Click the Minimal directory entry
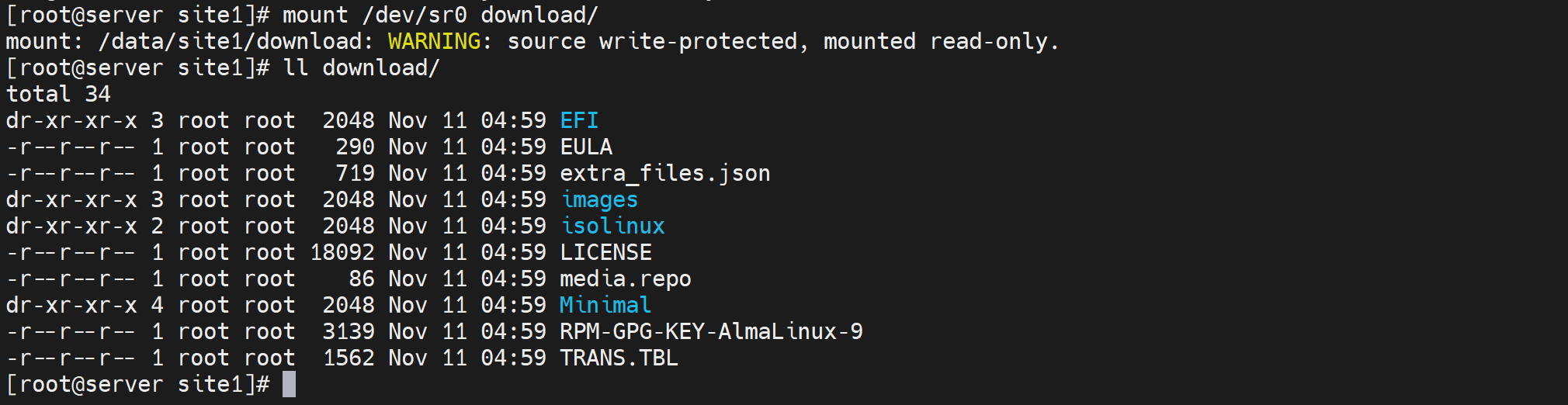1568x405 pixels. pyautogui.click(x=605, y=306)
